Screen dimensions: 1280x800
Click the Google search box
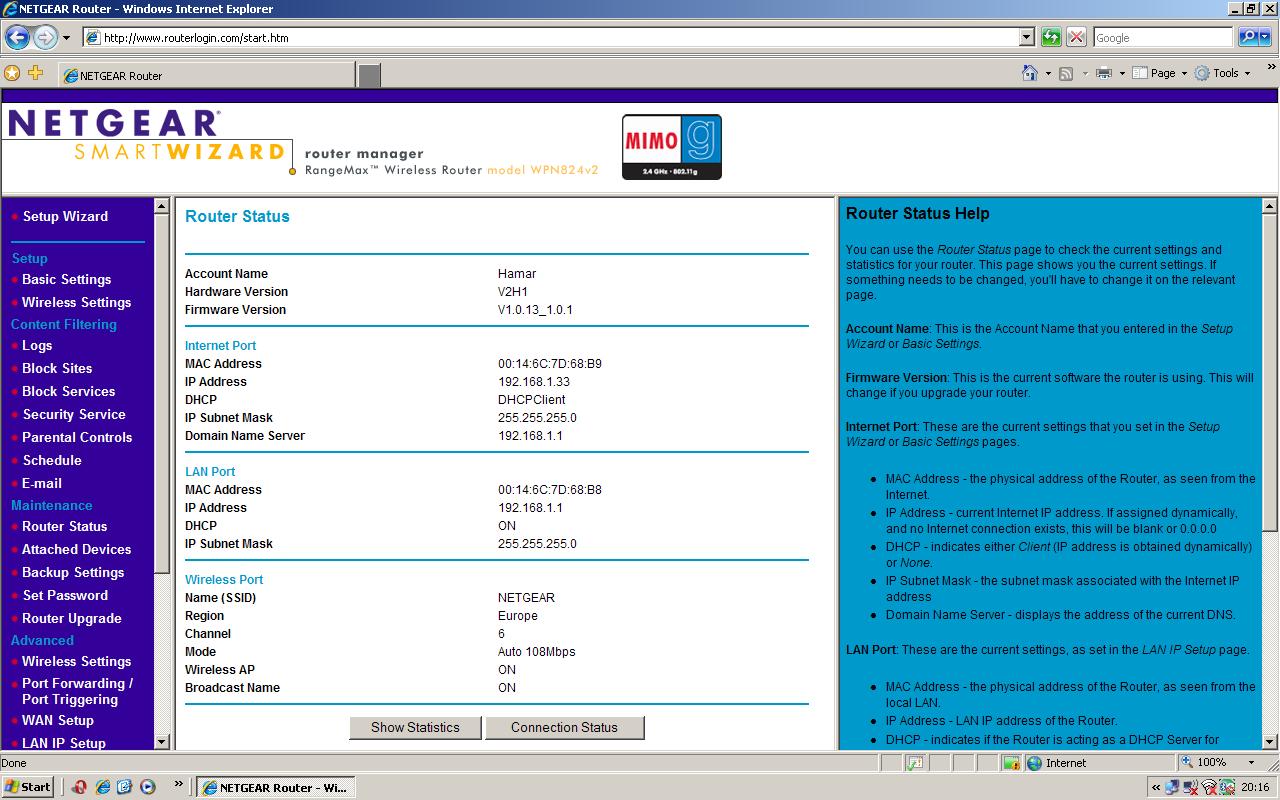click(x=1163, y=38)
